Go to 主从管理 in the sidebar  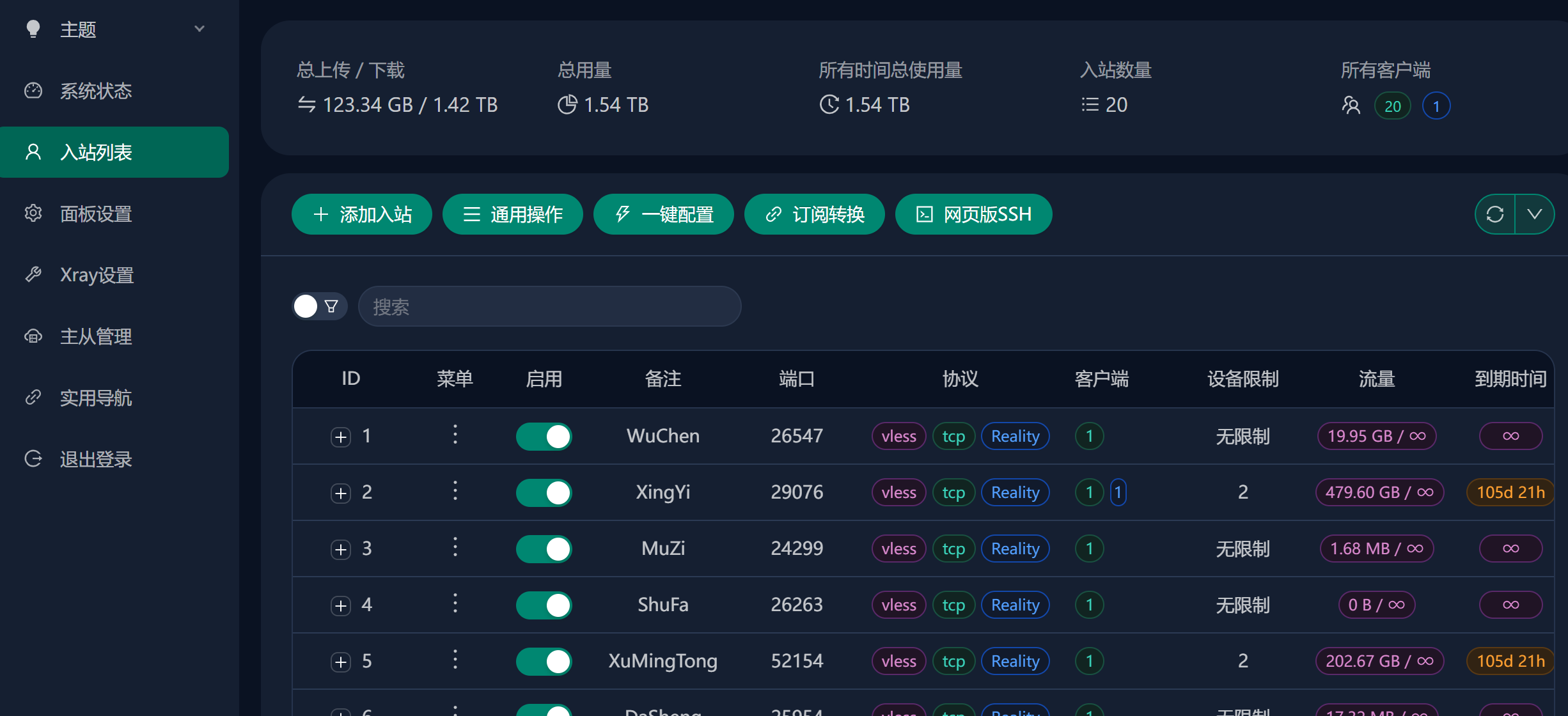click(x=96, y=336)
